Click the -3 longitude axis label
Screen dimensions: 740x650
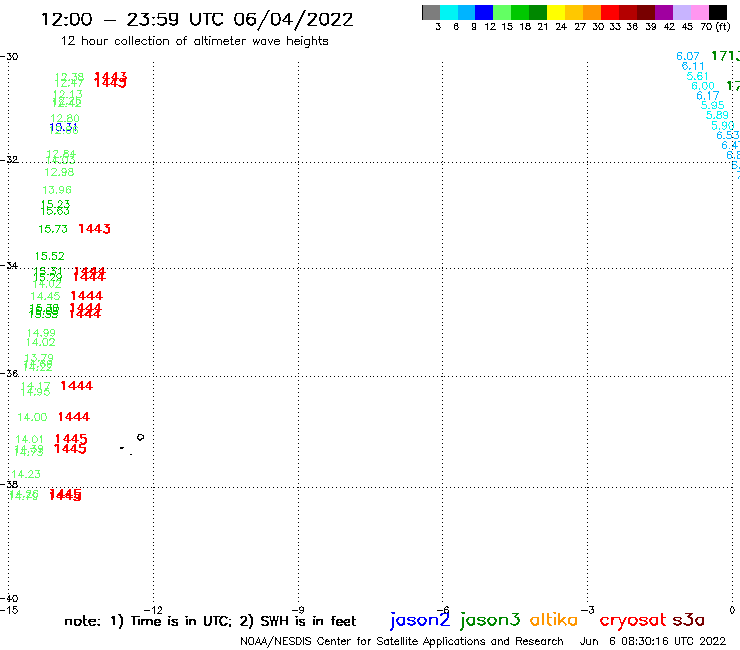click(x=588, y=610)
